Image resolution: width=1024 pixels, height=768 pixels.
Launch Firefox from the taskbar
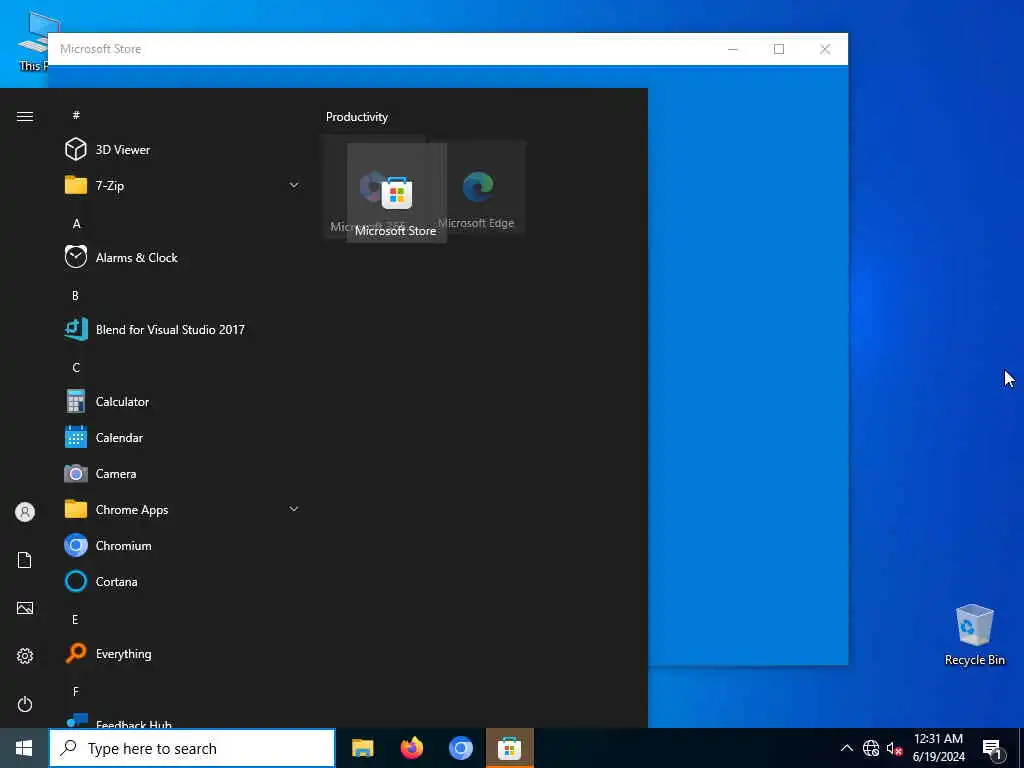point(411,748)
